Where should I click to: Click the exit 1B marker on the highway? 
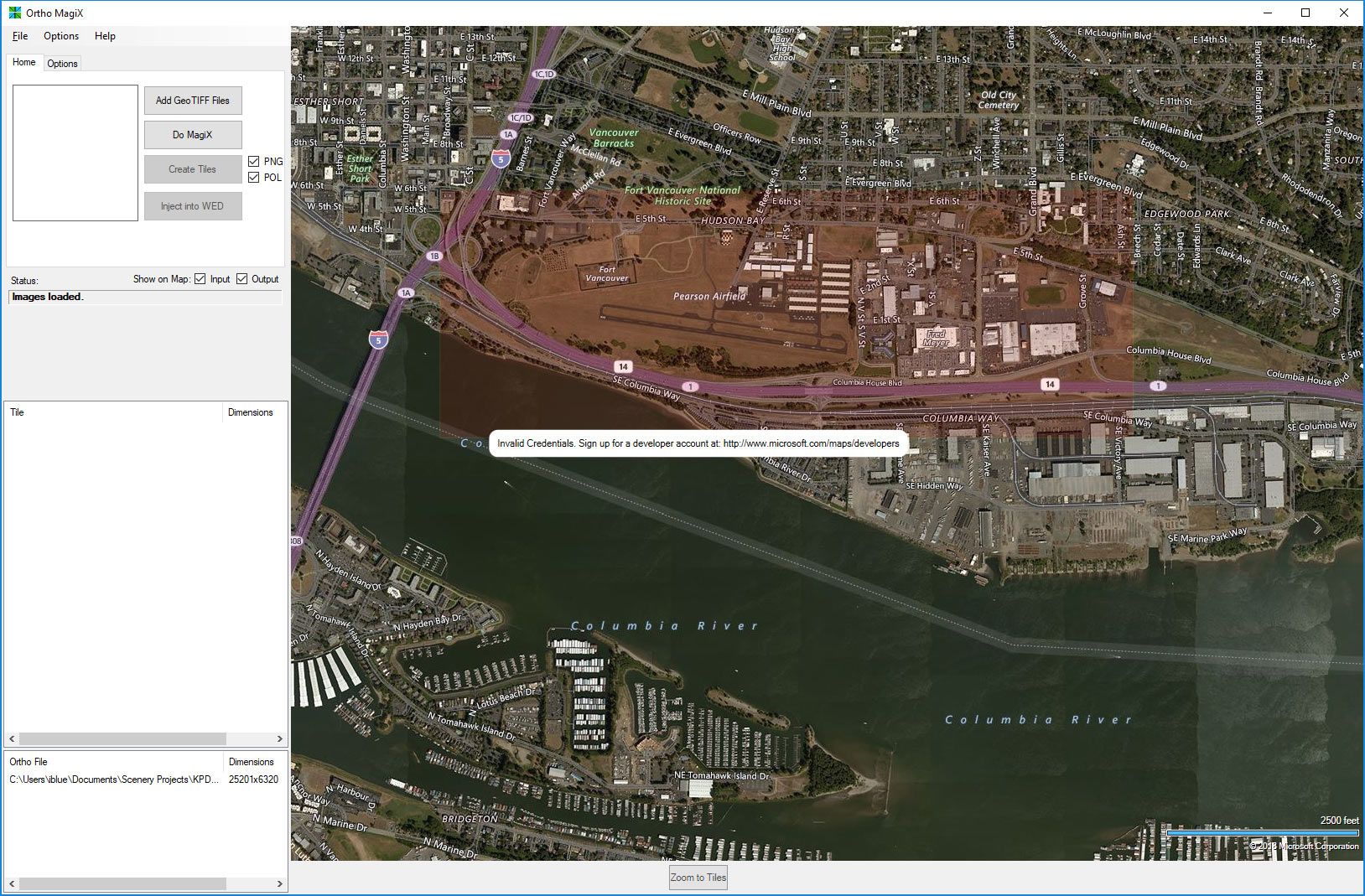[x=433, y=256]
